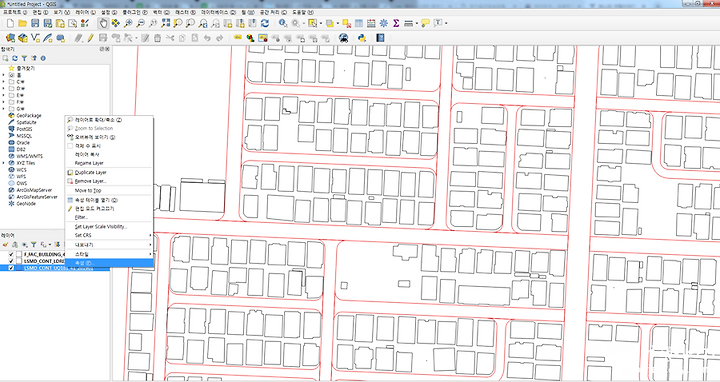
Task: Select the Identify Features tool
Action: [283, 23]
